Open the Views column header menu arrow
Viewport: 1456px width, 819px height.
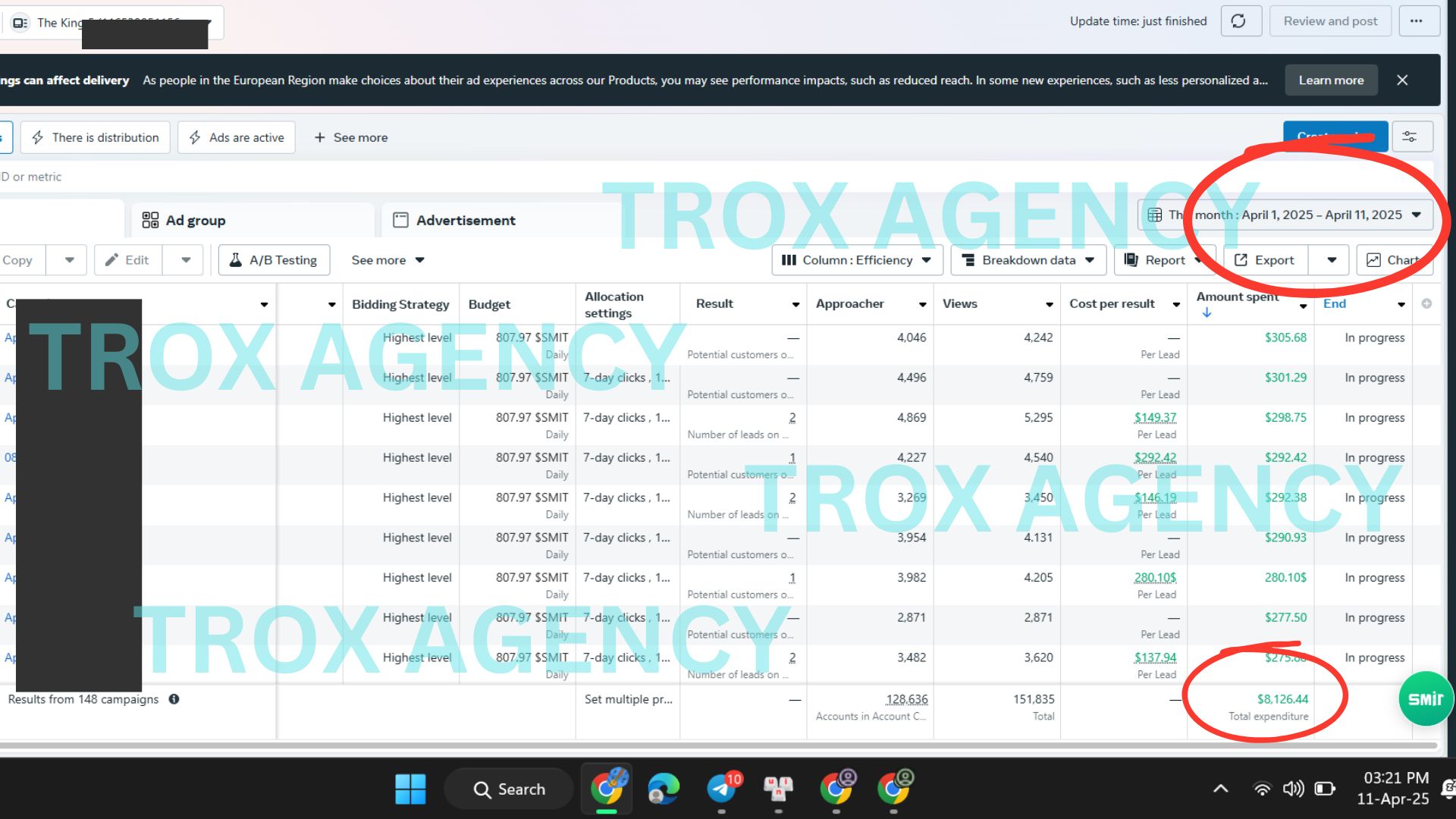click(x=1049, y=304)
